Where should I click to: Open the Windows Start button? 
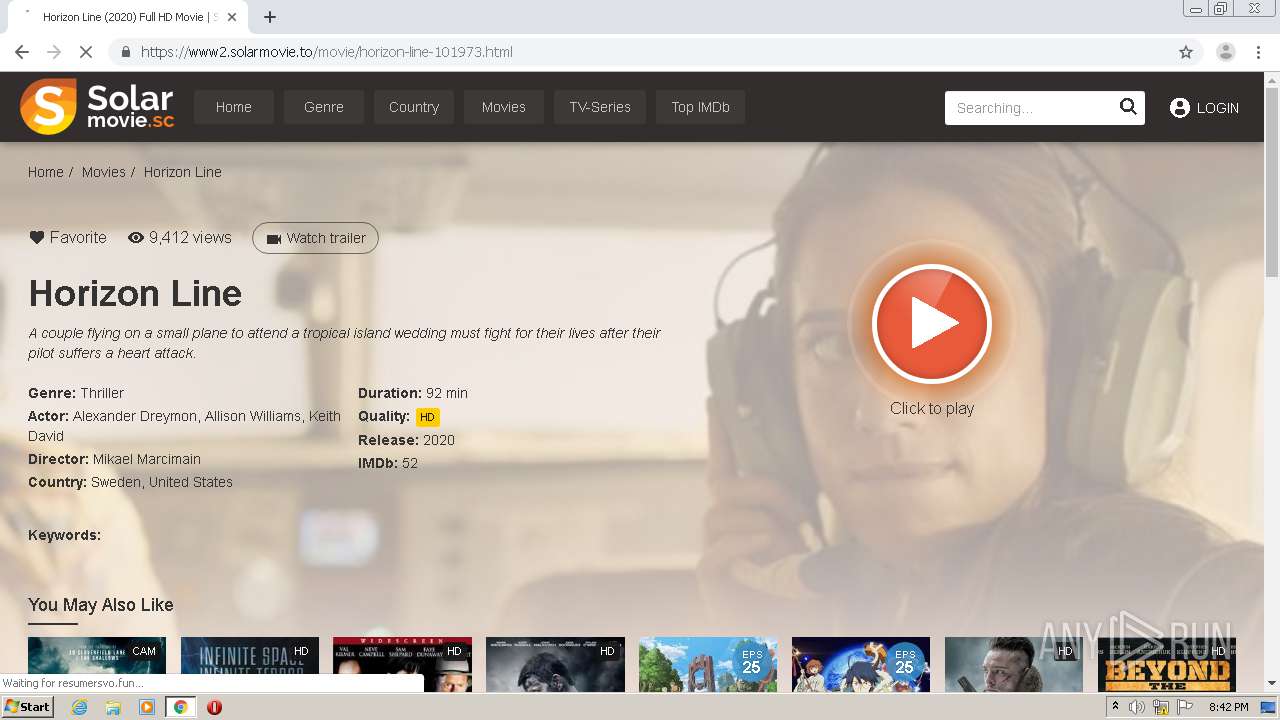[28, 706]
